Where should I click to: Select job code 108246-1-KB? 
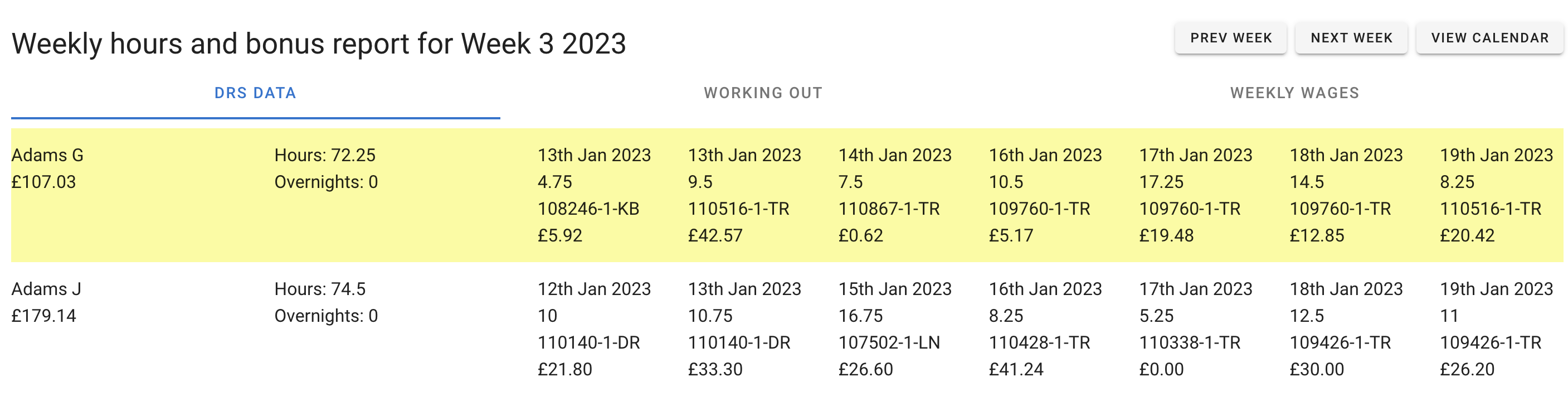588,209
